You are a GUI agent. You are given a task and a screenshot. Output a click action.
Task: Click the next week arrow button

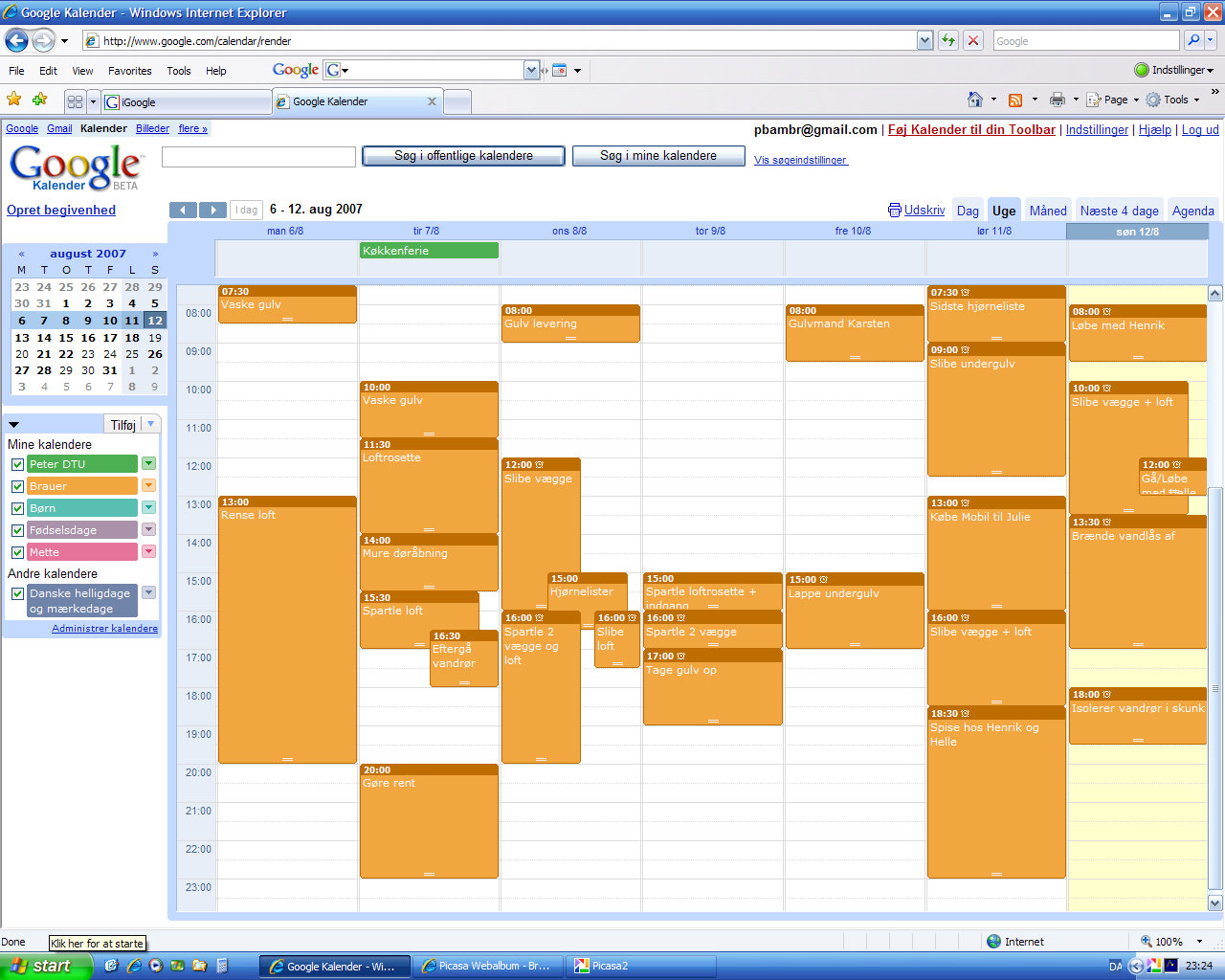tap(212, 210)
